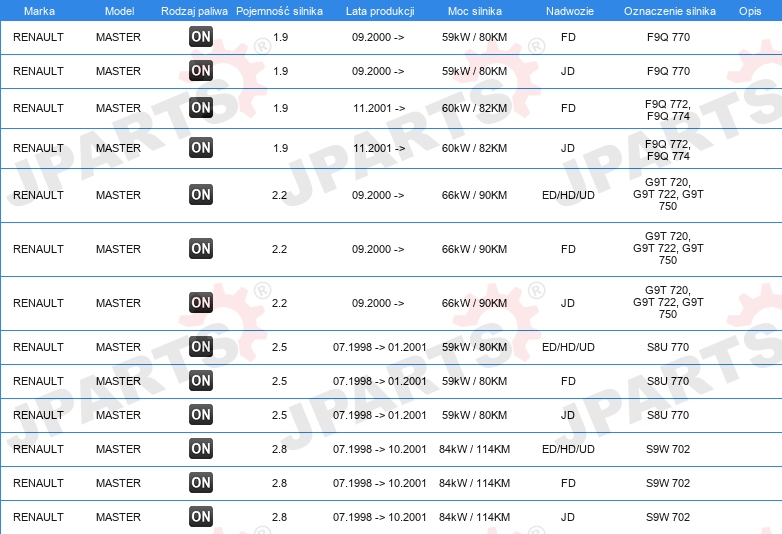Click 'ED/HD/UD' body cell in 2.2 row
This screenshot has height=534, width=782.
tap(568, 195)
